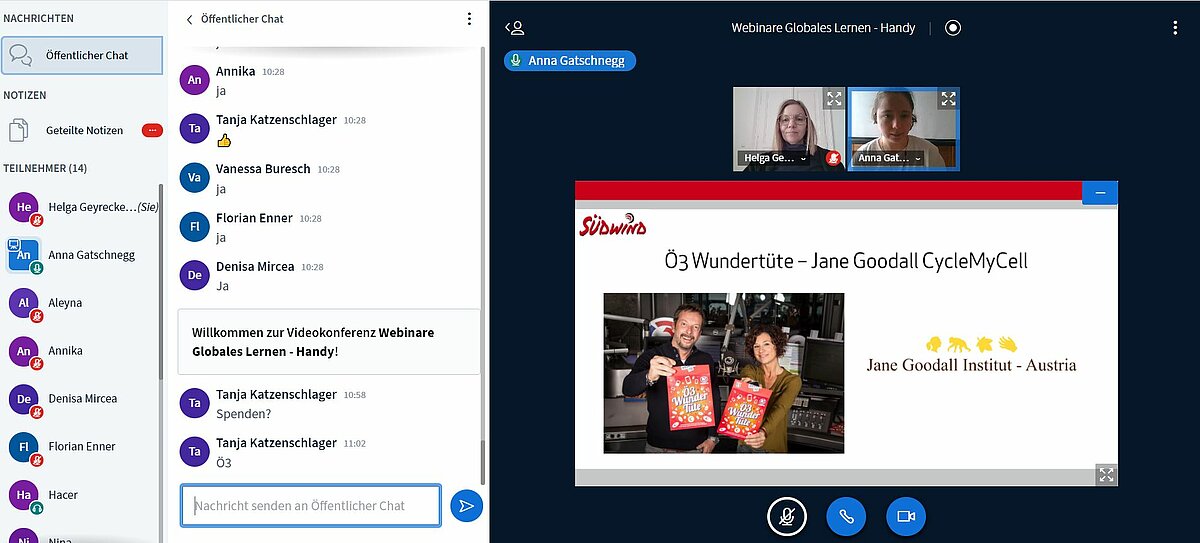Viewport: 1200px width, 543px height.
Task: Go back using chat header arrow
Action: pyautogui.click(x=189, y=19)
